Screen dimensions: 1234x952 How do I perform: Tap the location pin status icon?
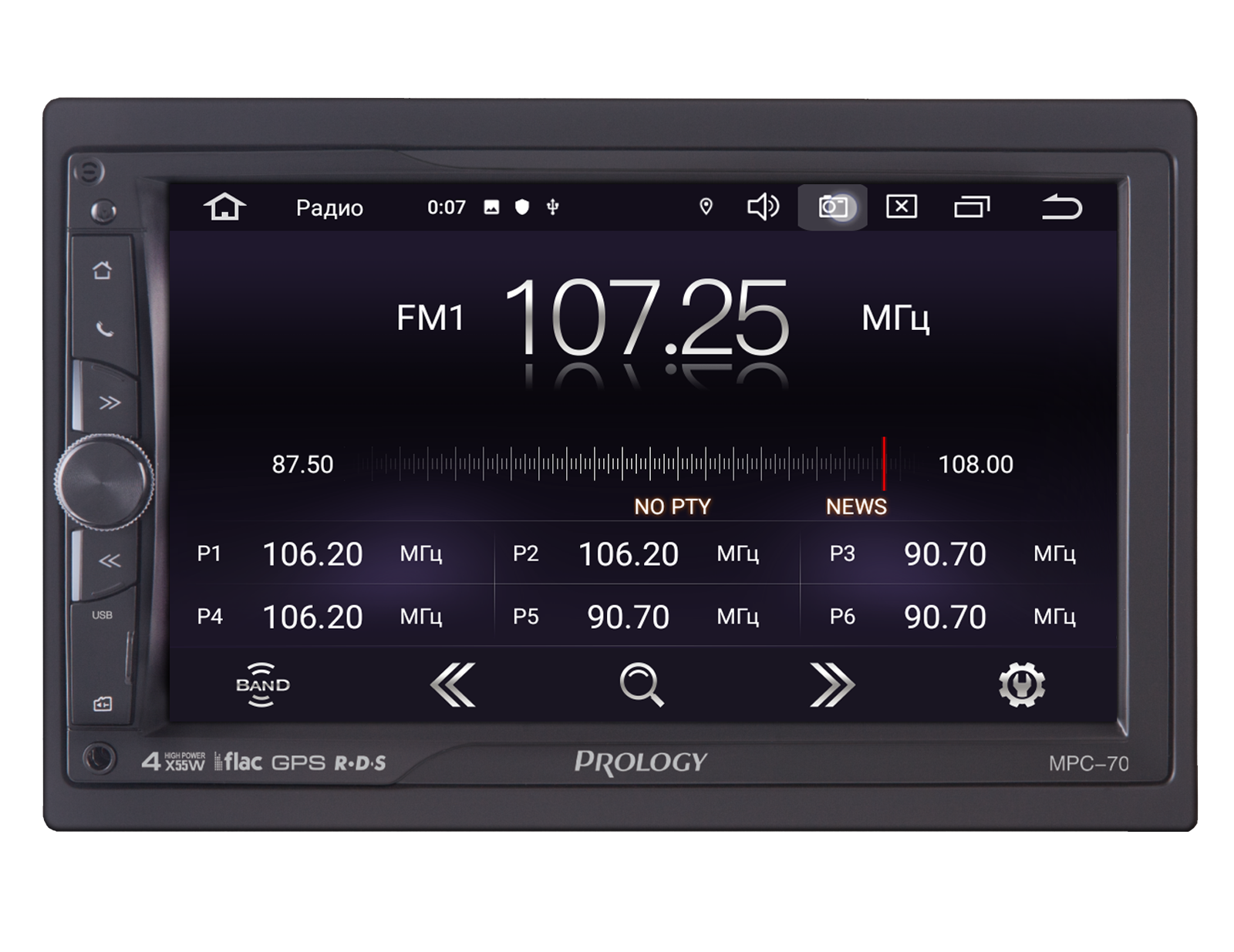click(706, 207)
